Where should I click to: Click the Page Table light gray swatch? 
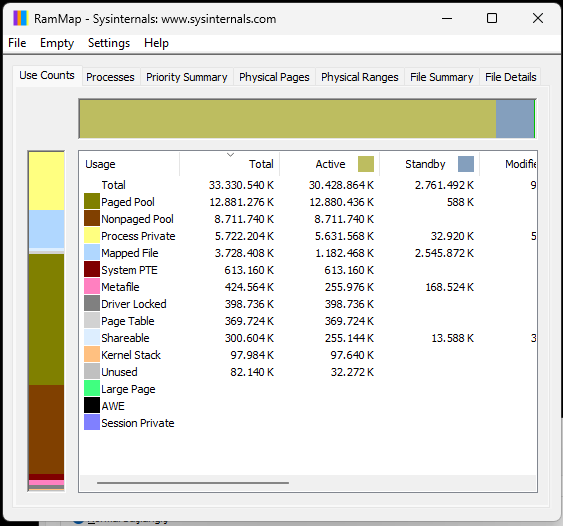92,320
